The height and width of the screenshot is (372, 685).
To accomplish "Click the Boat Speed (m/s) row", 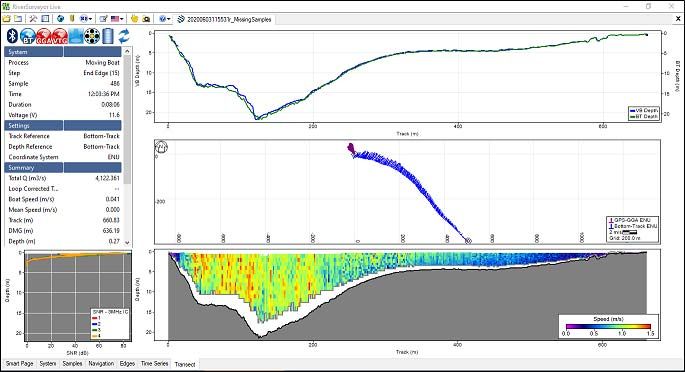I will [x=64, y=199].
